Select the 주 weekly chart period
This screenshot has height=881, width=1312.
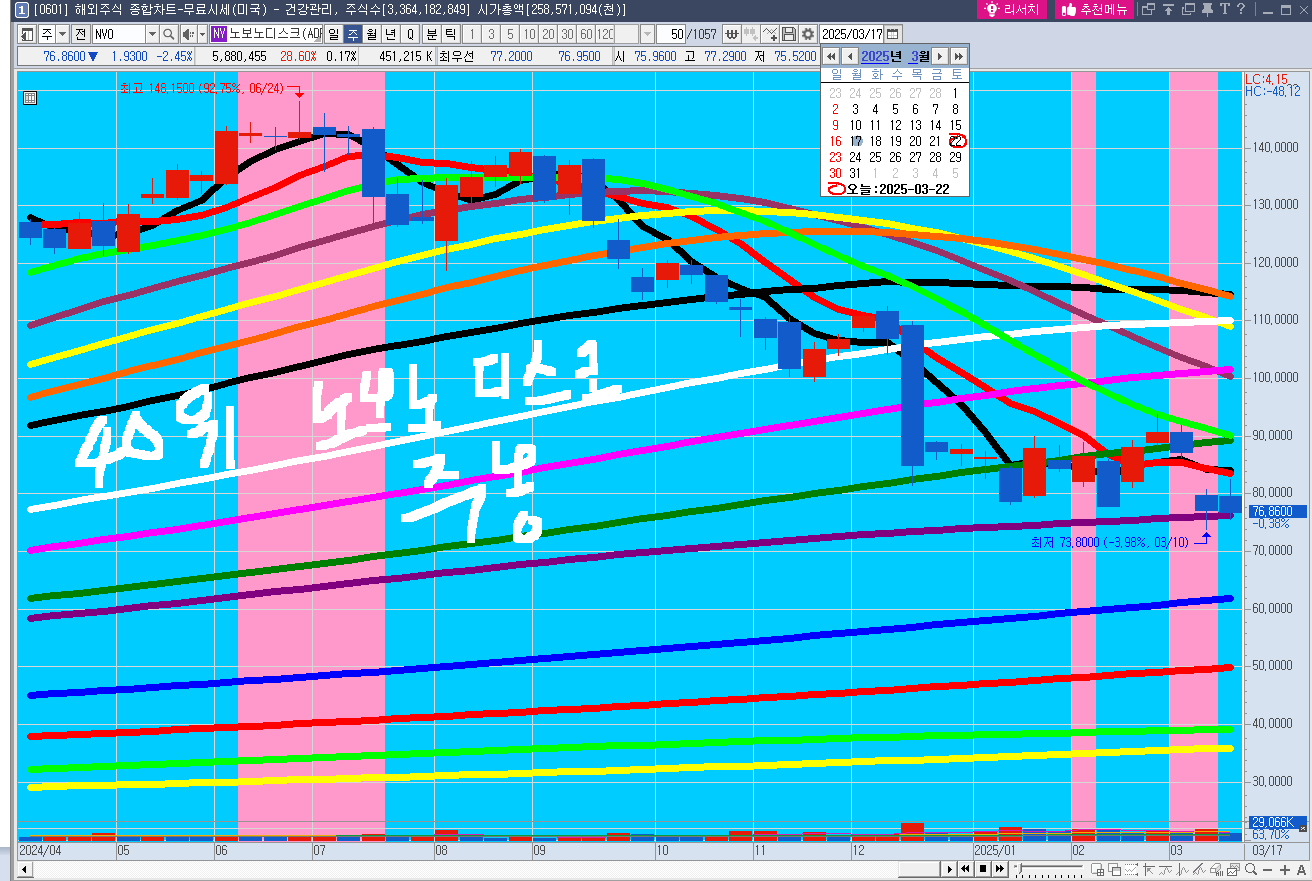[x=352, y=34]
